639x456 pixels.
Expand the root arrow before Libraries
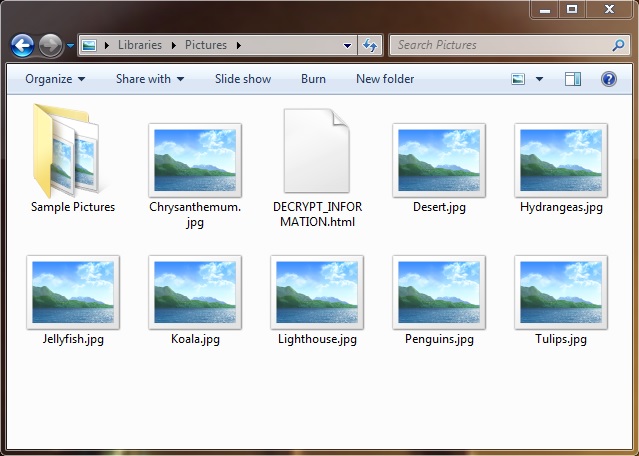coord(107,45)
